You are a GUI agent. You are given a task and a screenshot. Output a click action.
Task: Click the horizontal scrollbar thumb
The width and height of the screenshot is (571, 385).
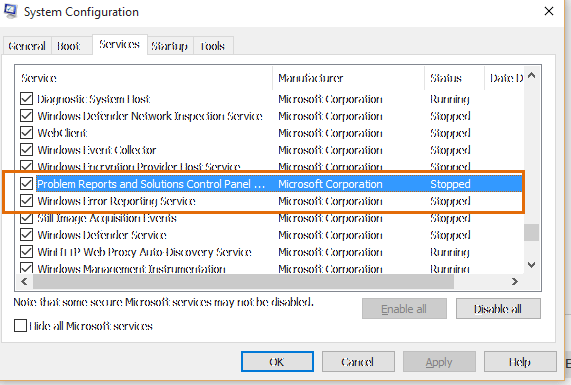click(x=243, y=282)
